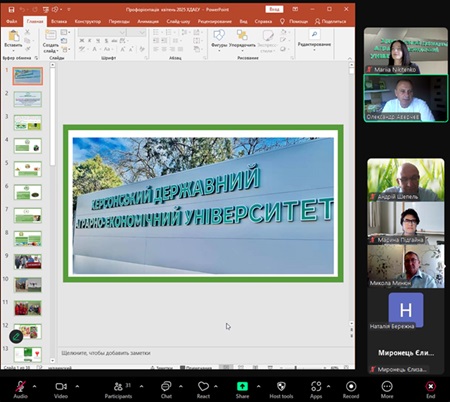Switch to the Слайд-шоу ribbon tab
This screenshot has height=402, width=450.
click(178, 21)
